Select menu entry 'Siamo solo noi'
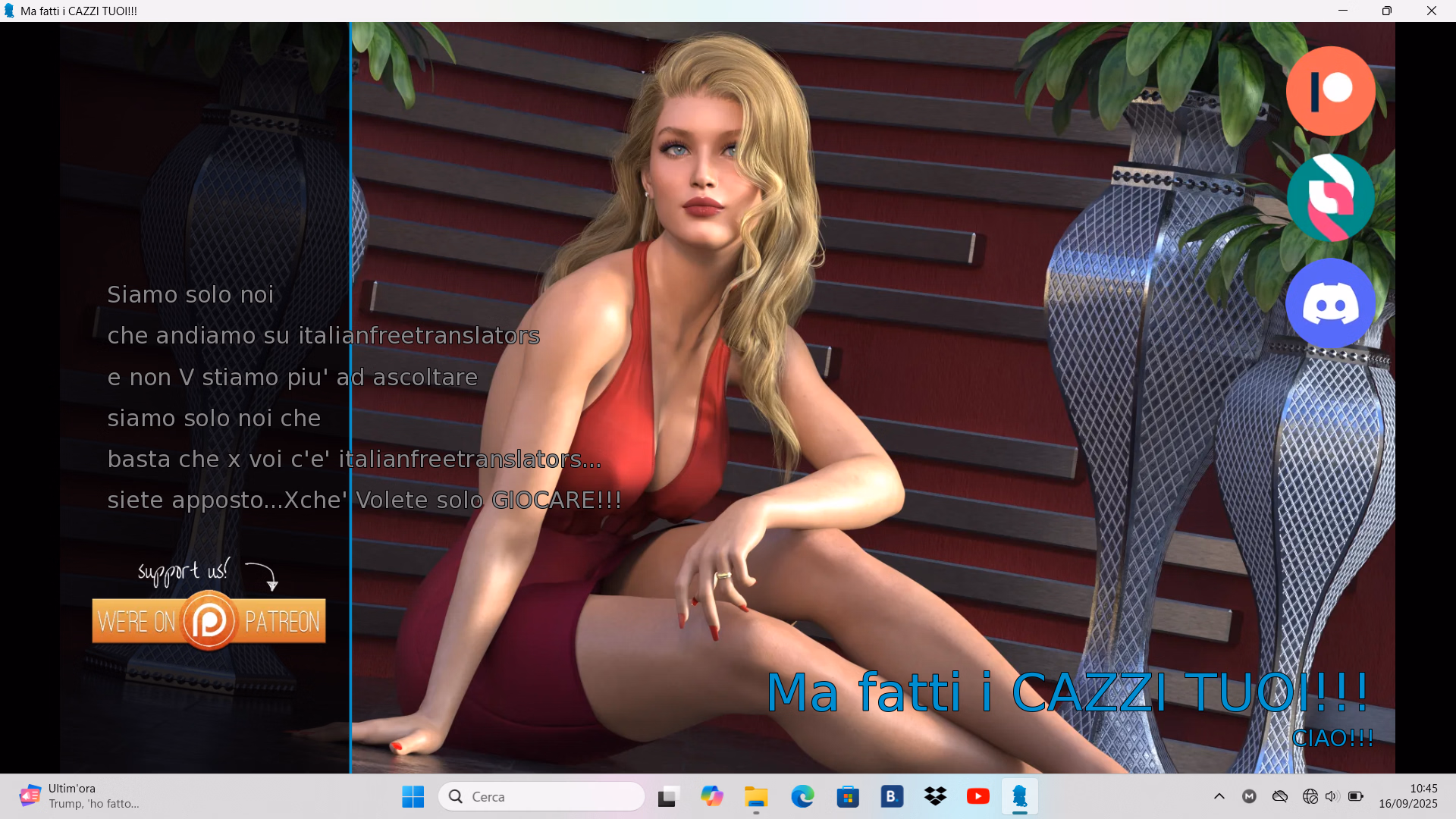 [190, 294]
